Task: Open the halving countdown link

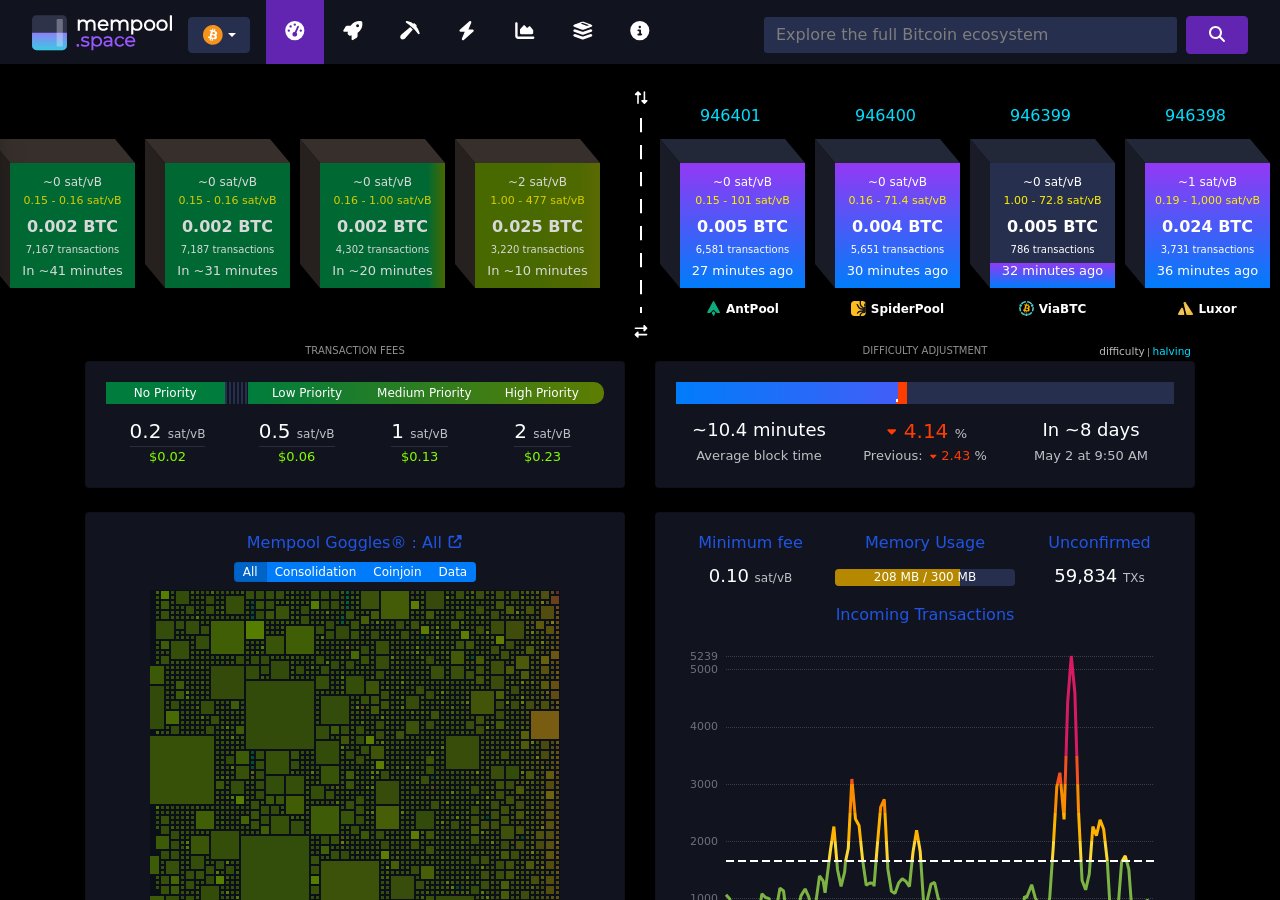Action: pos(1171,351)
